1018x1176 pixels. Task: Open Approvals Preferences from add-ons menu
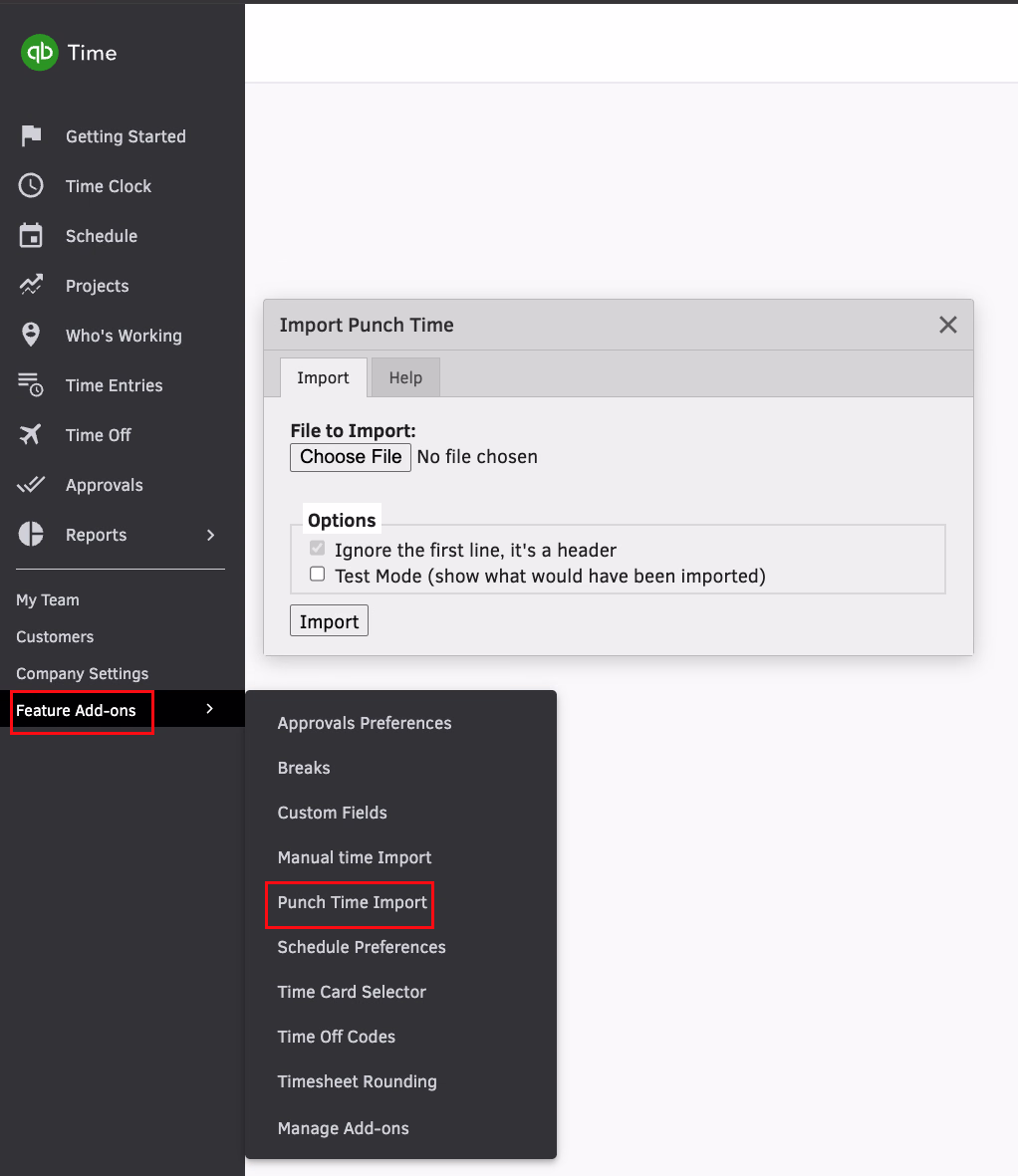coord(365,723)
